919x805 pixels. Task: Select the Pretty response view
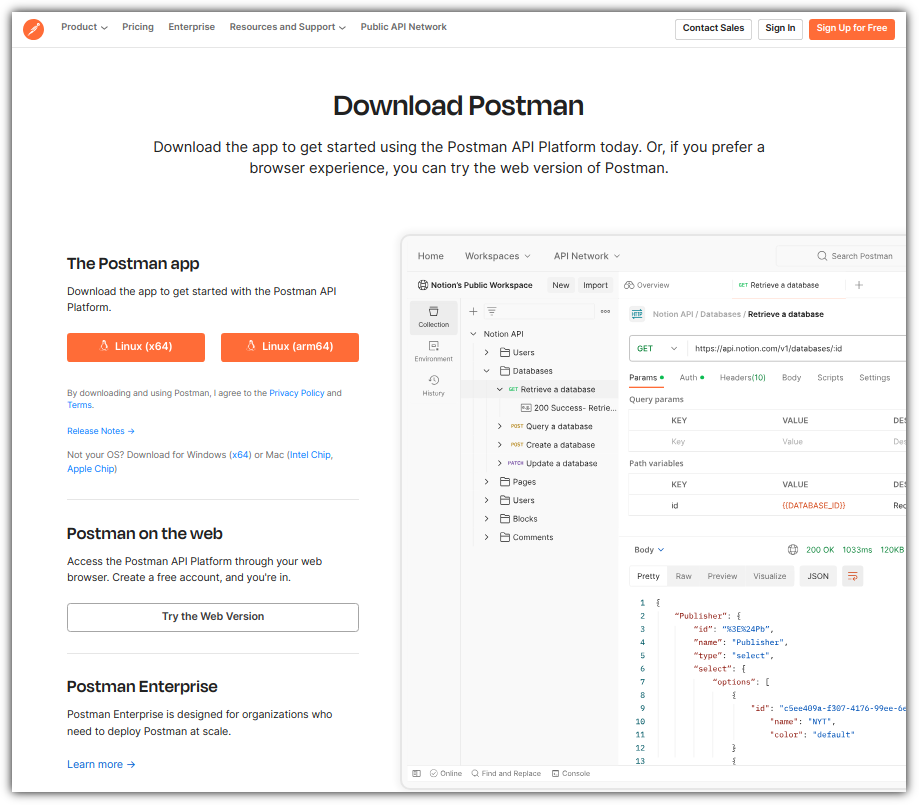(648, 576)
